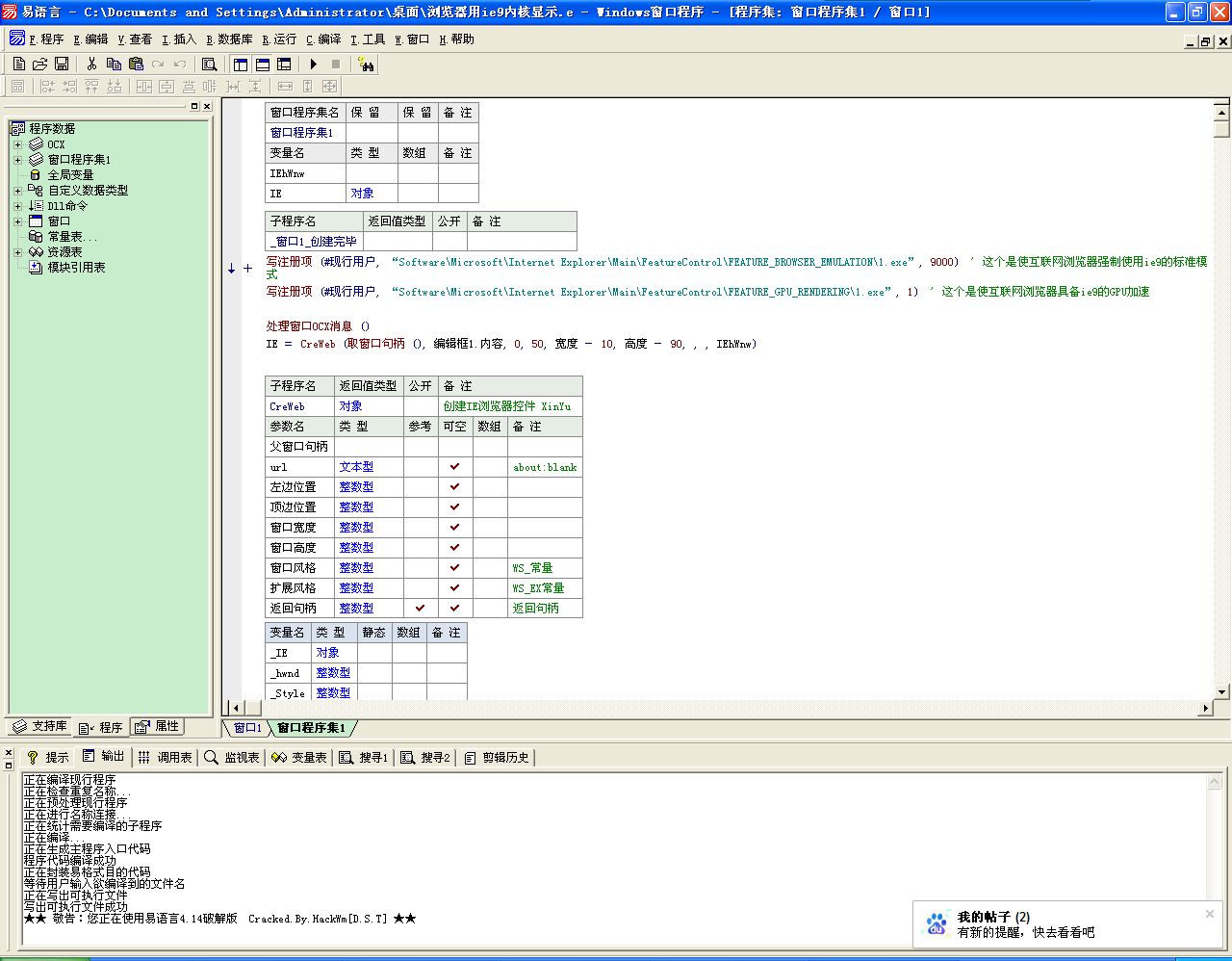This screenshot has width=1232, height=961.
Task: Open the 剪辑历史 clipboard history tab
Action: (x=497, y=757)
